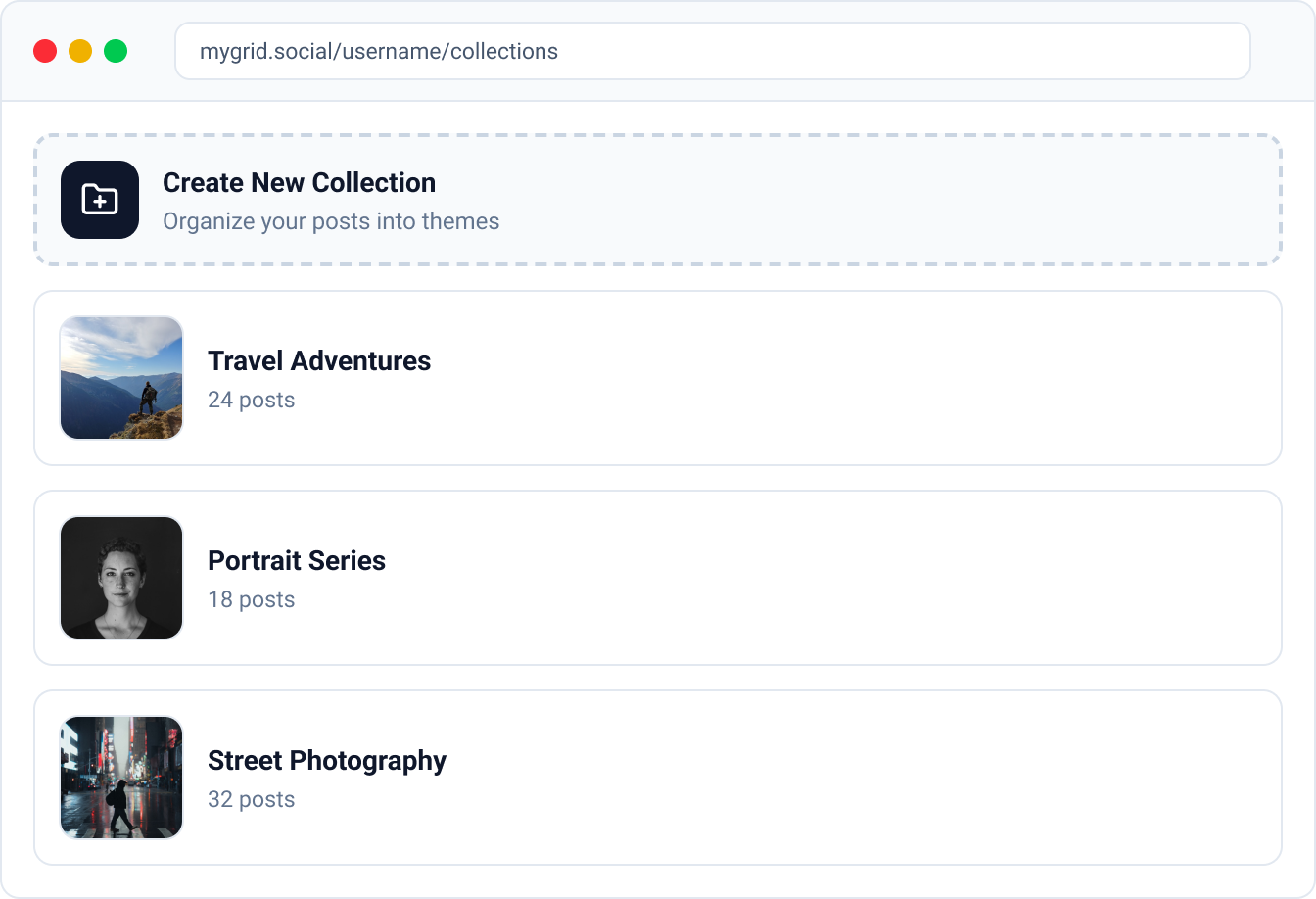Image resolution: width=1316 pixels, height=899 pixels.
Task: Open the Street Photography city thumbnail
Action: [121, 778]
